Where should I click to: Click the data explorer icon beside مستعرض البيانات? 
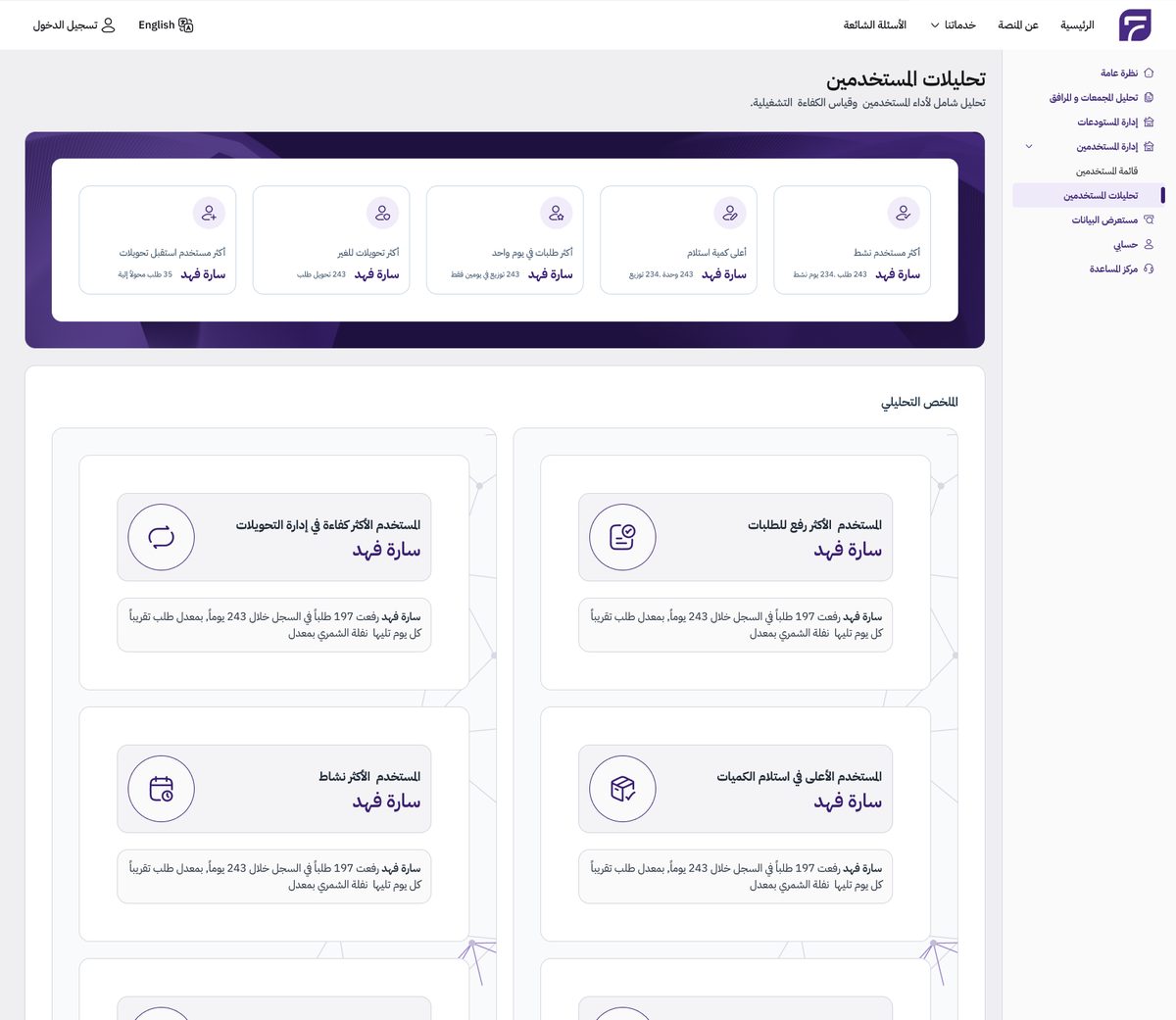click(x=1149, y=220)
